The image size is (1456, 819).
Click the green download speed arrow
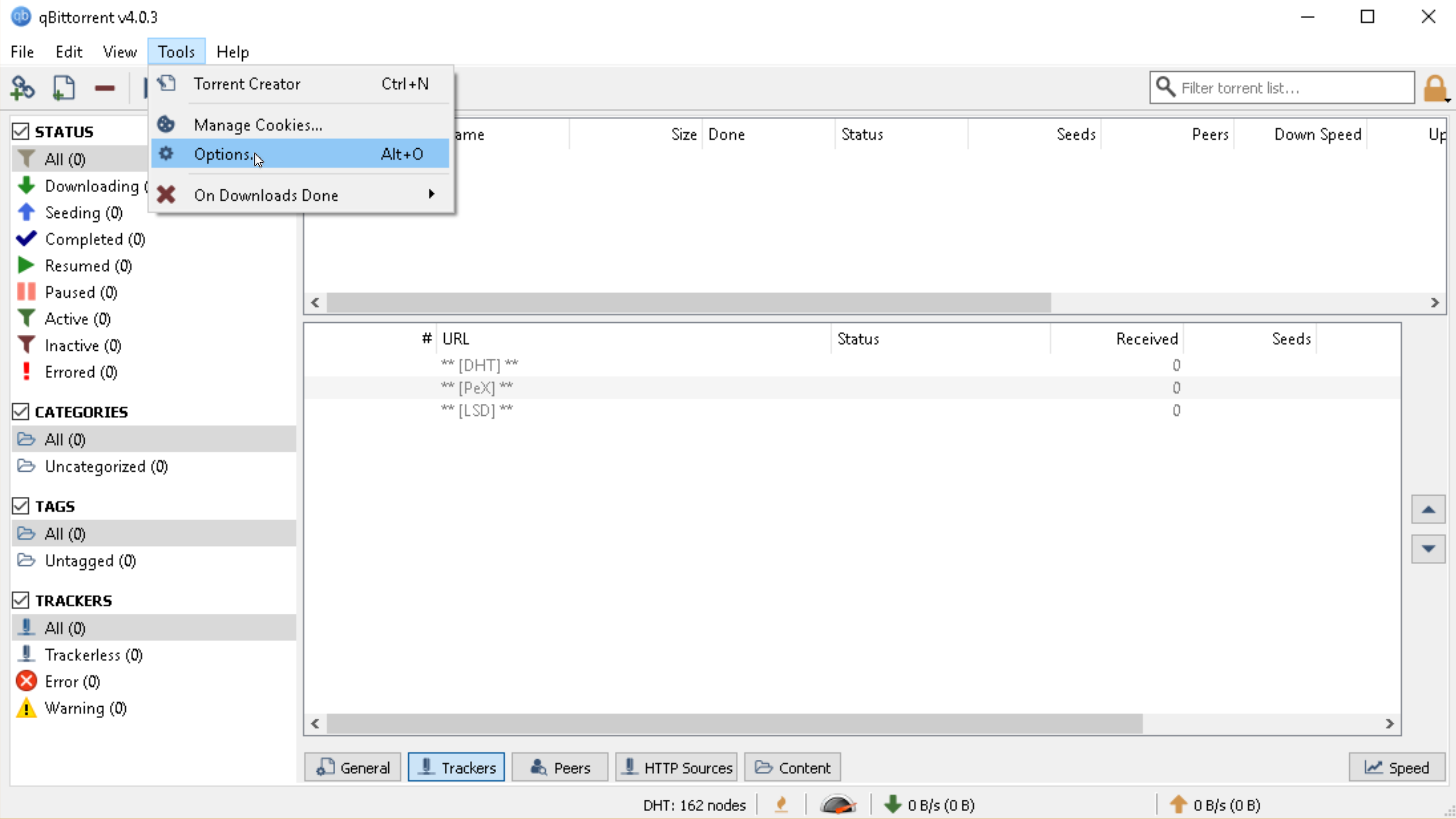[x=892, y=804]
